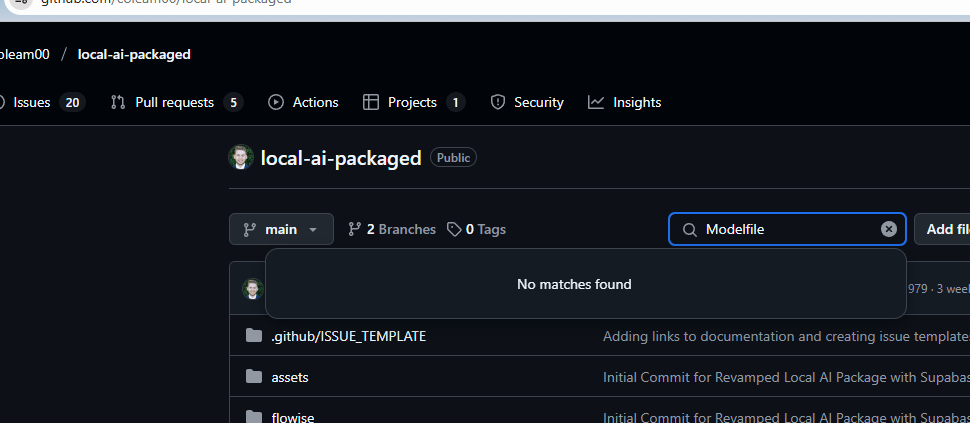Open the .github/ISSUE_TEMPLATE folder
970x423 pixels.
coord(349,336)
